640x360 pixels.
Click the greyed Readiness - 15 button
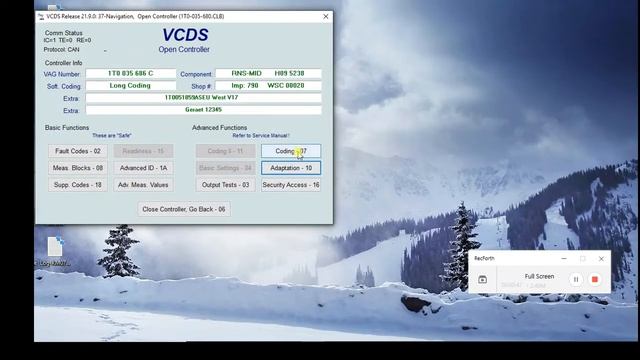click(x=143, y=151)
